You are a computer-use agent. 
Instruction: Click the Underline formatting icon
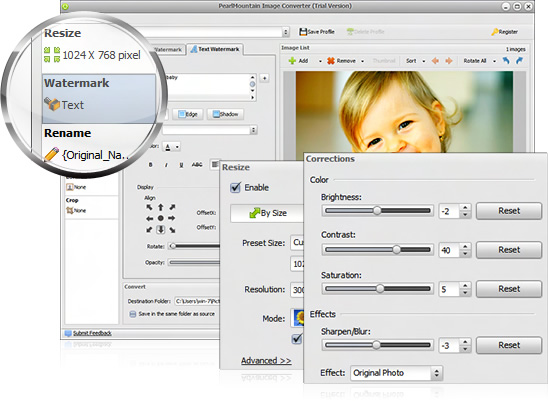[181, 165]
